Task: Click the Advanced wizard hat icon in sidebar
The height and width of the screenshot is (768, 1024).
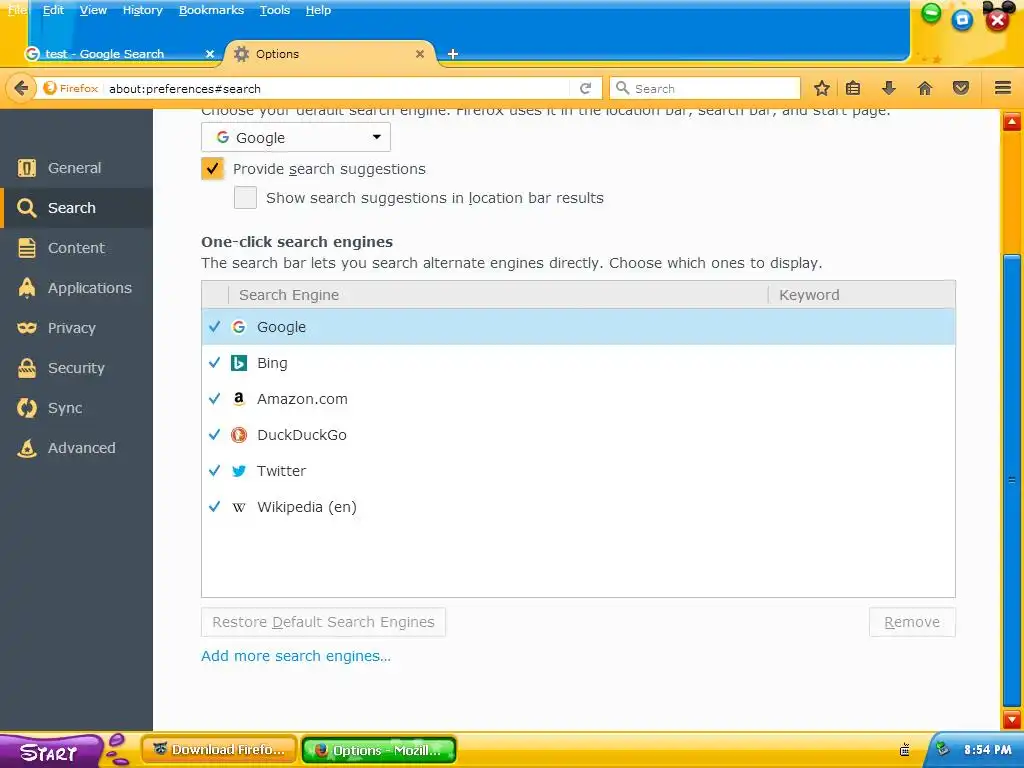Action: [27, 448]
